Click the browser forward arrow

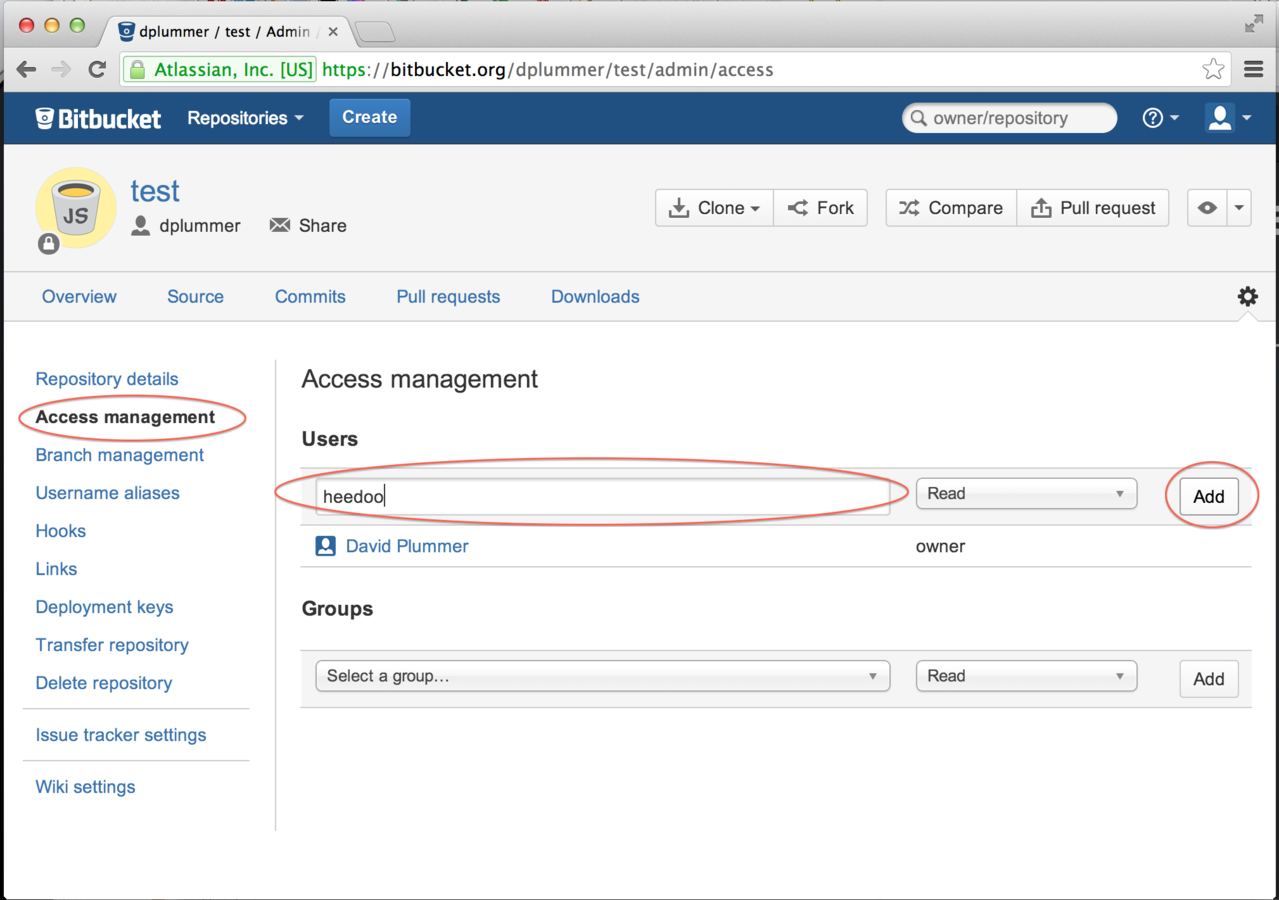click(61, 69)
